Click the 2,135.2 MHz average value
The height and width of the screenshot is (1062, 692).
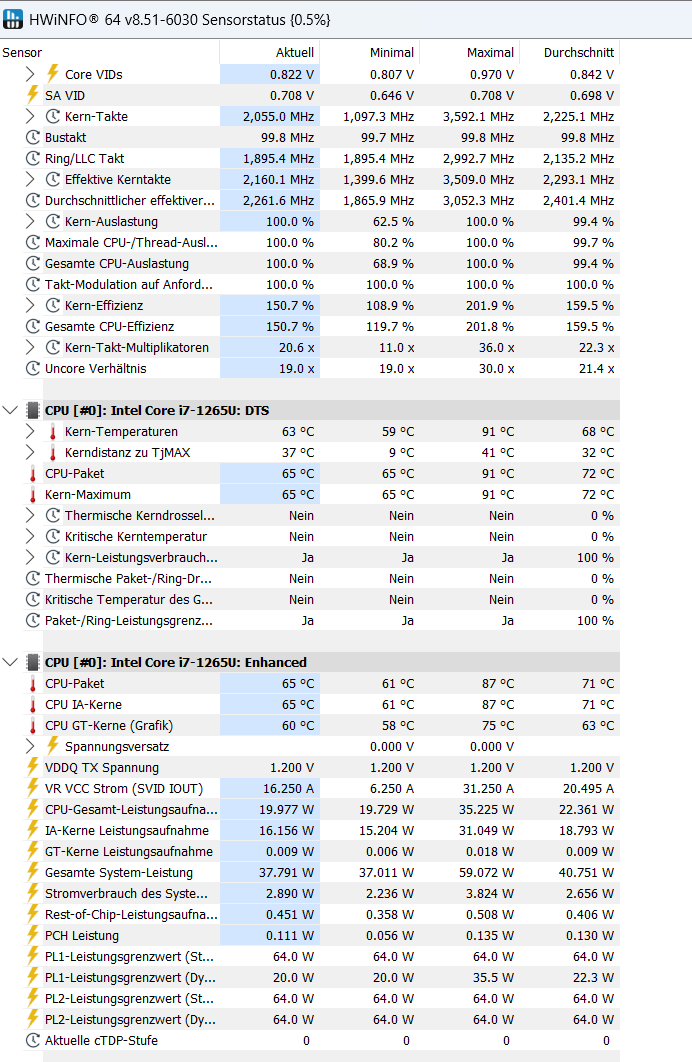(578, 158)
